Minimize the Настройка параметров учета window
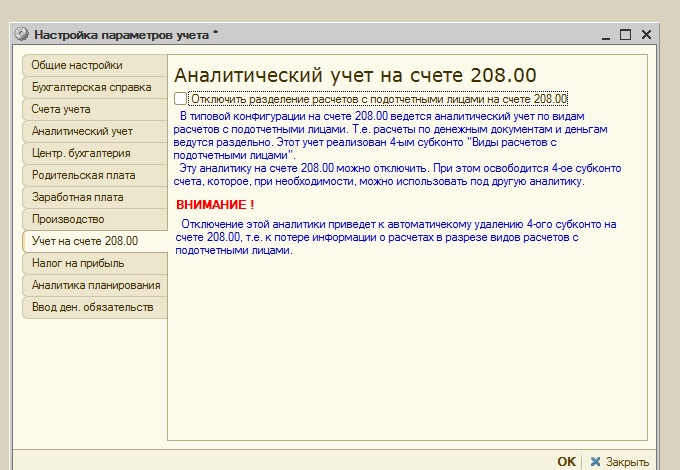This screenshot has width=680, height=470. pos(606,35)
